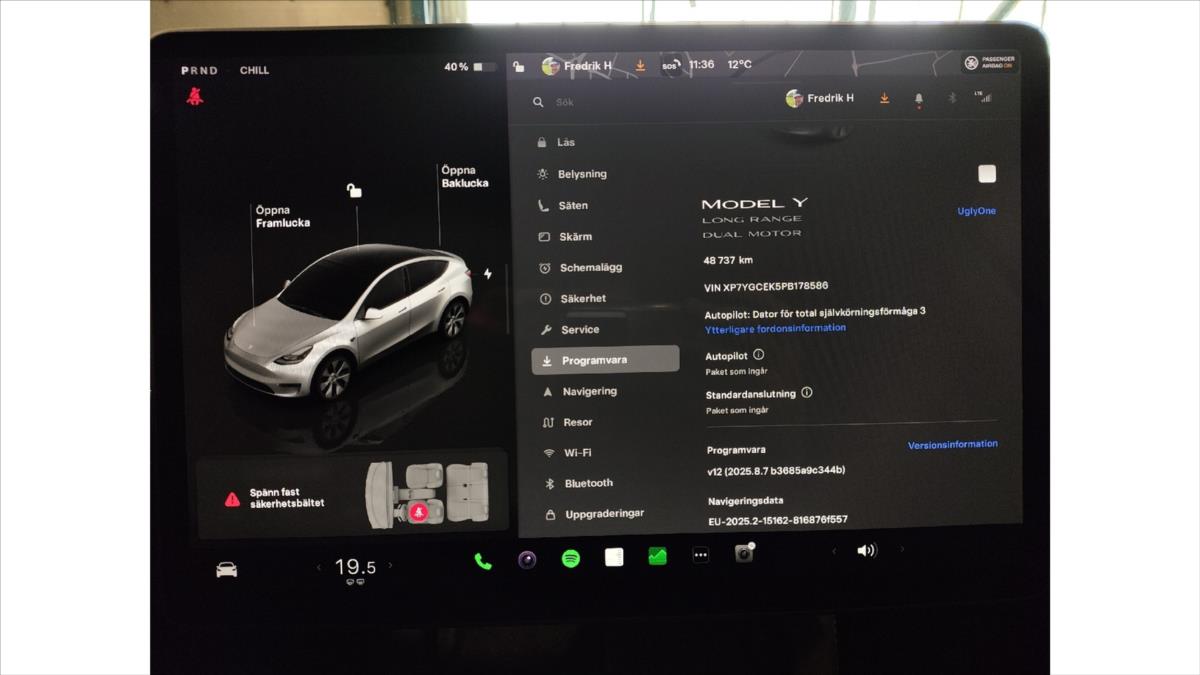
Task: Tap the magnifier search icon
Action: 538,102
